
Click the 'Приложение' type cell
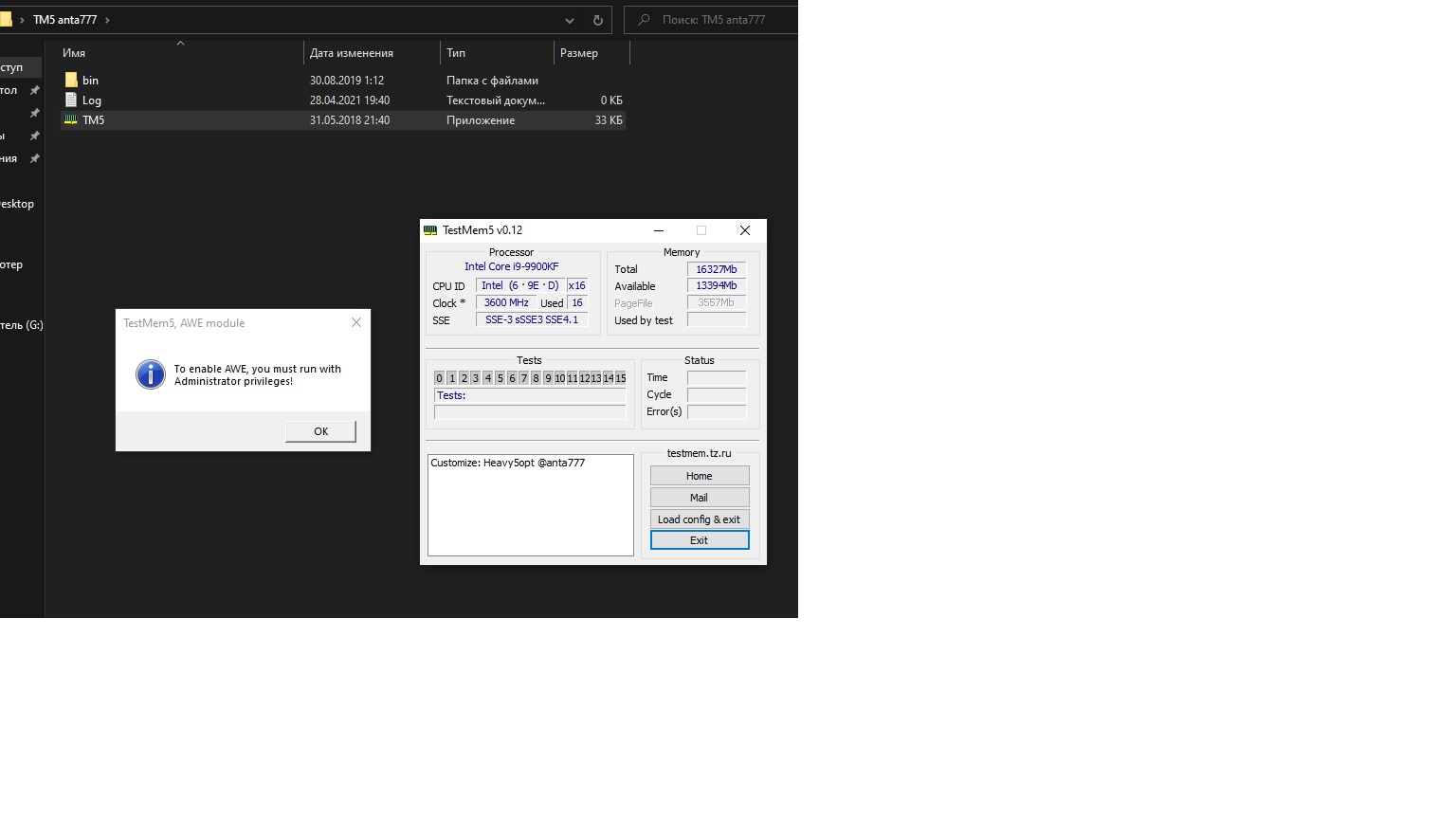[x=481, y=120]
